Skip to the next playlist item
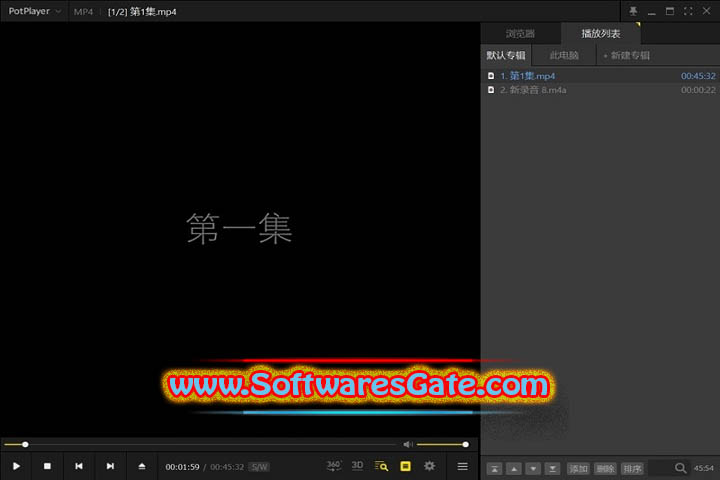This screenshot has height=480, width=720. [110, 466]
